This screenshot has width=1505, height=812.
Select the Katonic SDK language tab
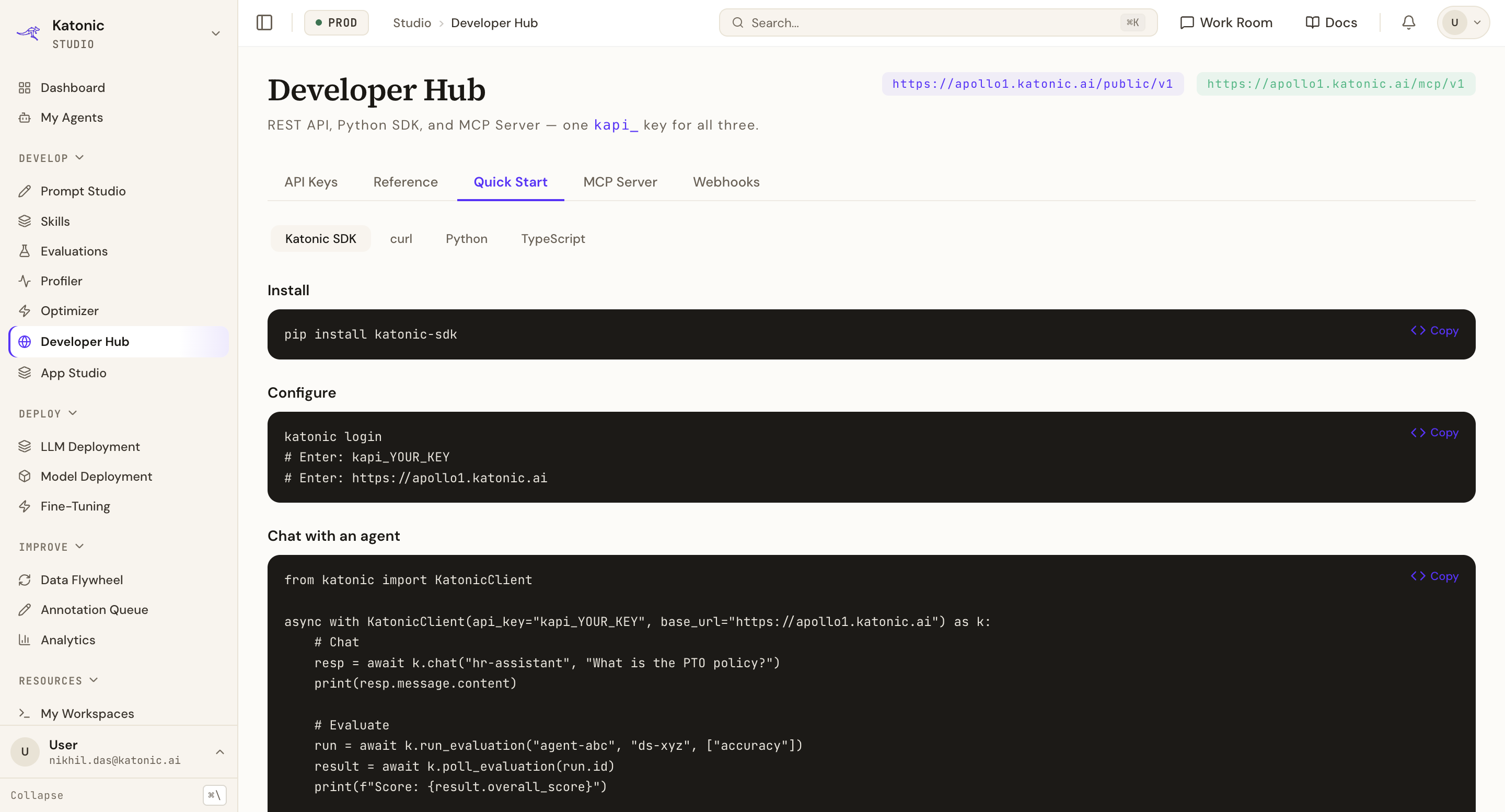pyautogui.click(x=321, y=238)
